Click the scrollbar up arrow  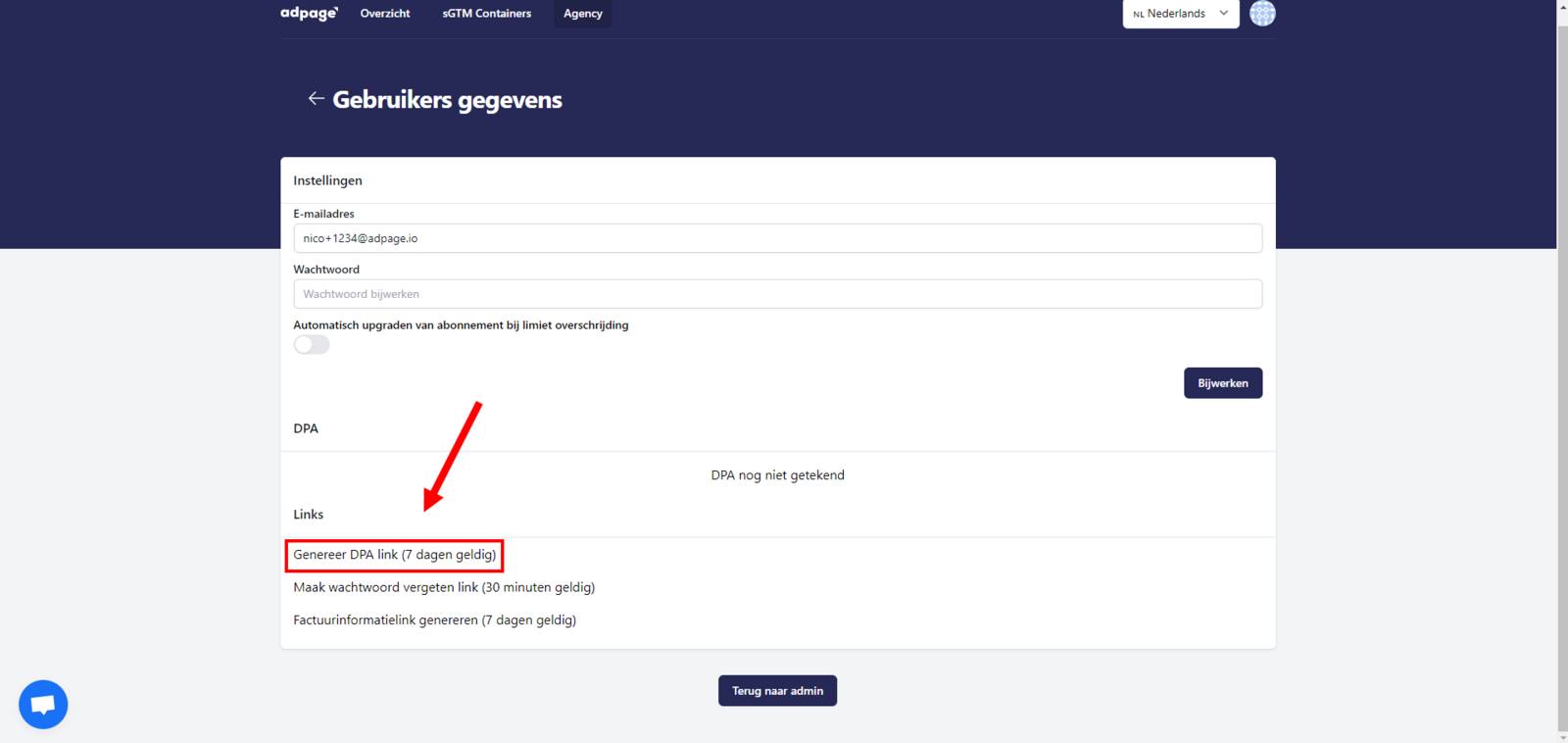[1562, 6]
